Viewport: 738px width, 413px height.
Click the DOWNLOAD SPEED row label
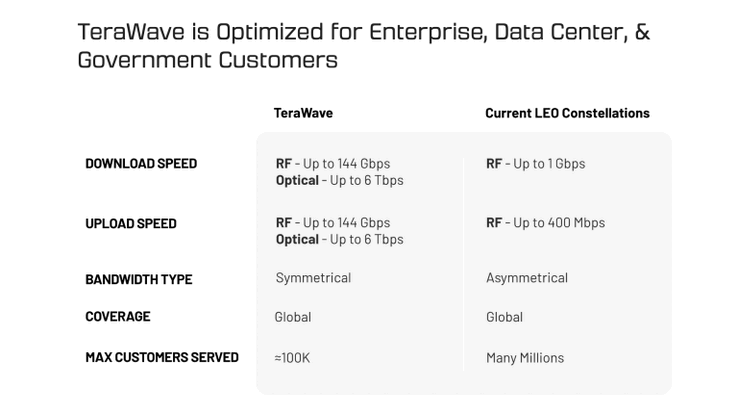(141, 163)
